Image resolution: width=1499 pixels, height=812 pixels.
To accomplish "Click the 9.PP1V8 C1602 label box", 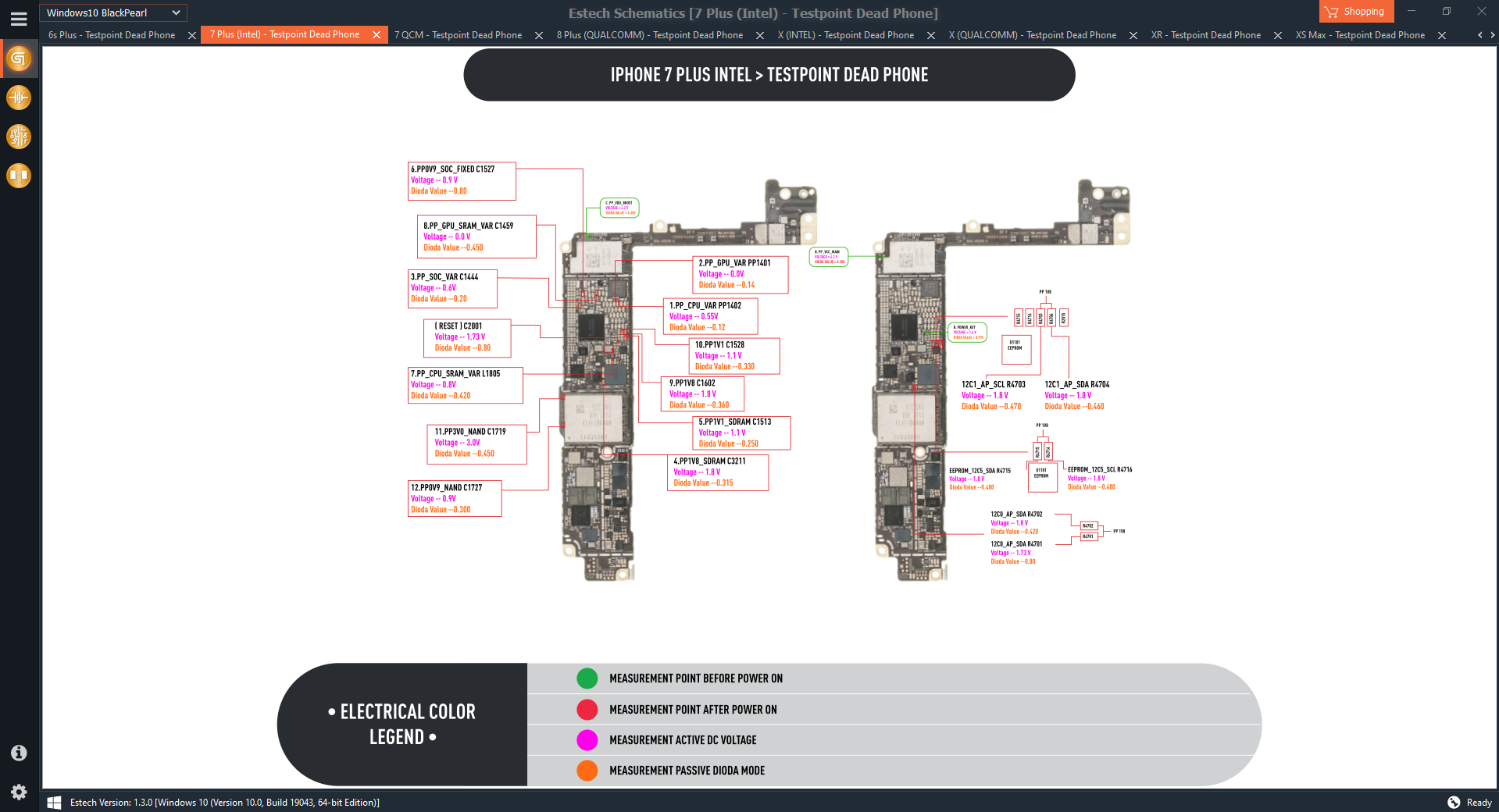I will tap(703, 394).
